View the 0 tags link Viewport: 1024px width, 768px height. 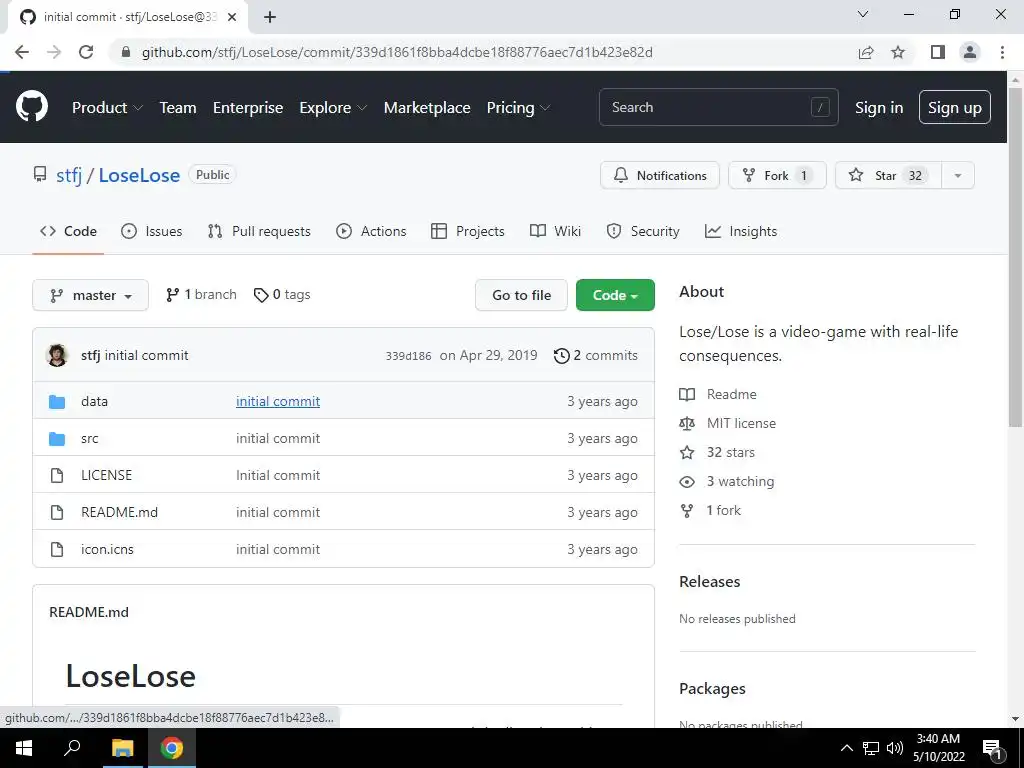(281, 295)
